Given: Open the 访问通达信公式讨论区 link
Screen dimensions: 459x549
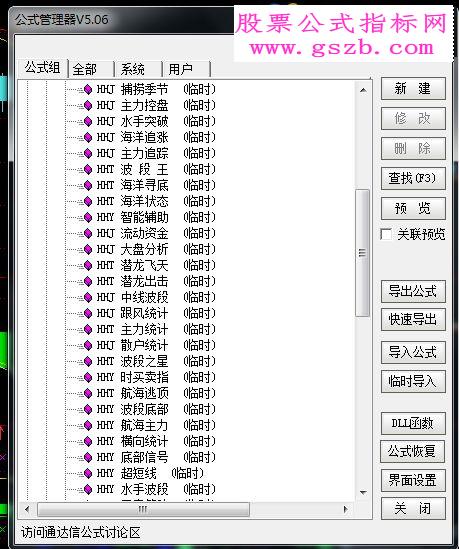Looking at the screenshot, I should (x=81, y=533).
